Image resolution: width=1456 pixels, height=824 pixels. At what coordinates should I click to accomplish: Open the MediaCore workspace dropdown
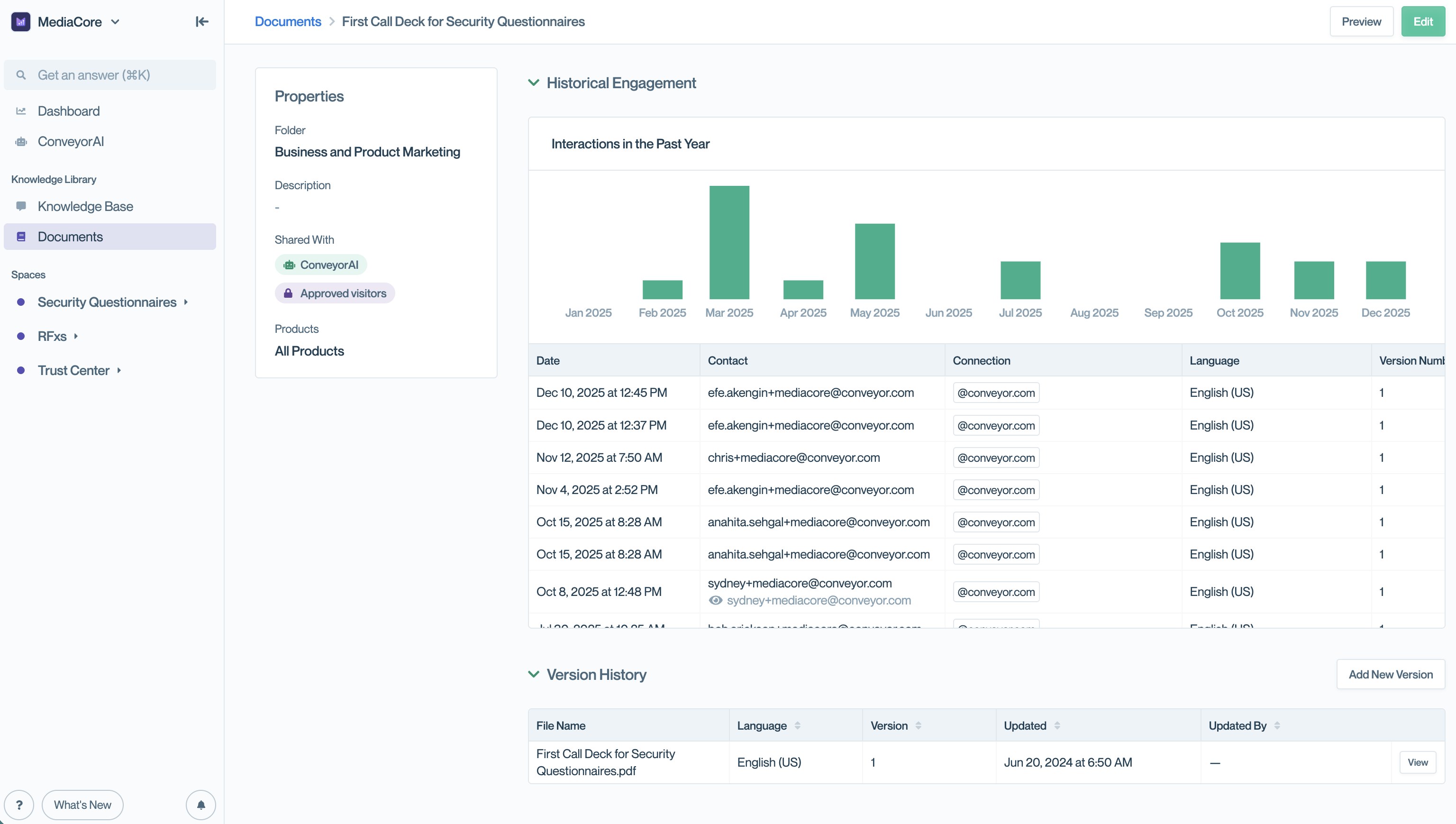coord(115,21)
